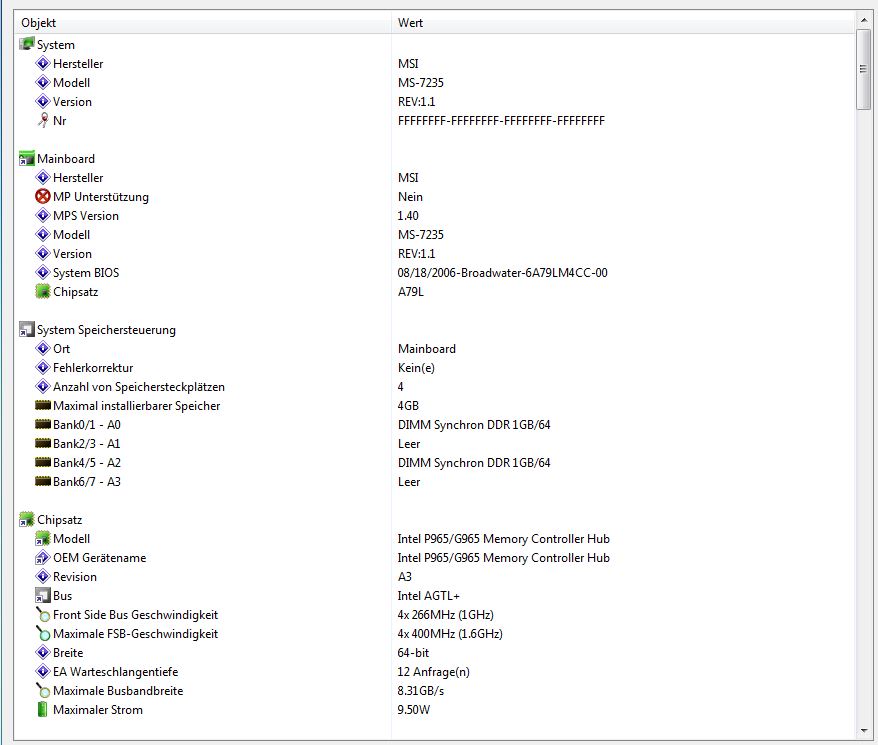Screen dimensions: 878x745
Task: Click the value 1.40 for MPS Version
Action: point(408,216)
